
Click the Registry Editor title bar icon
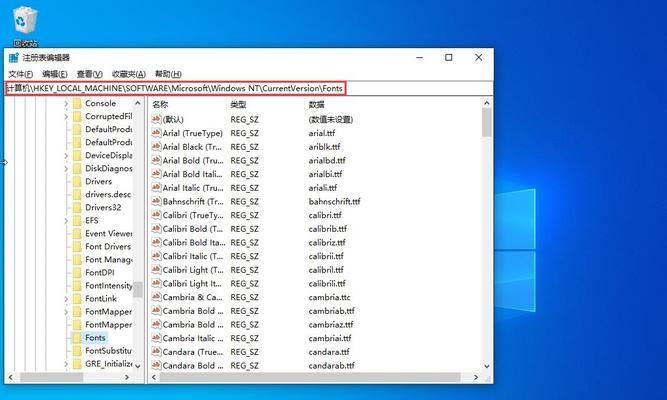click(14, 58)
